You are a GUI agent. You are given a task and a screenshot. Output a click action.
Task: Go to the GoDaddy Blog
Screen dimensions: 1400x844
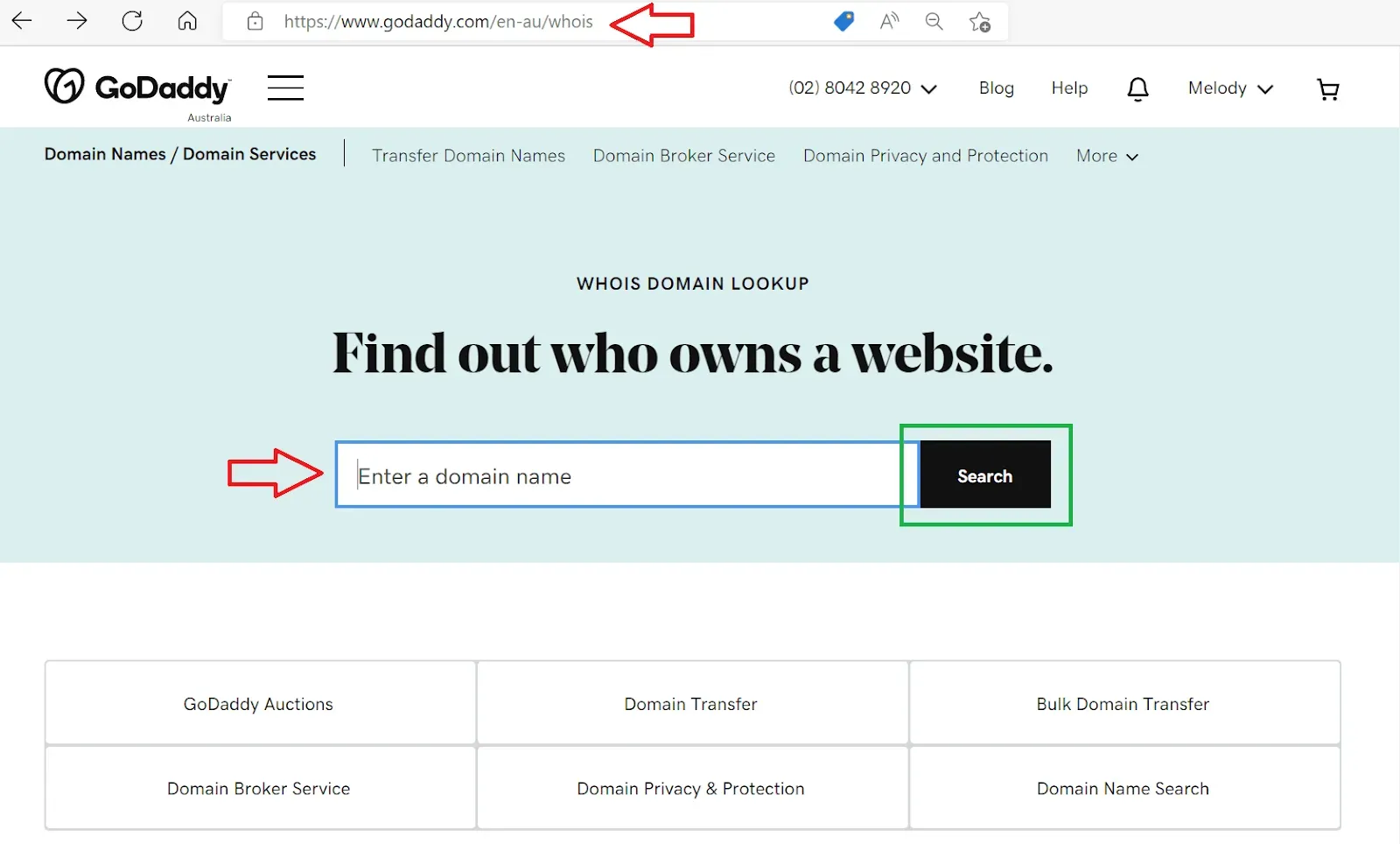(x=996, y=88)
